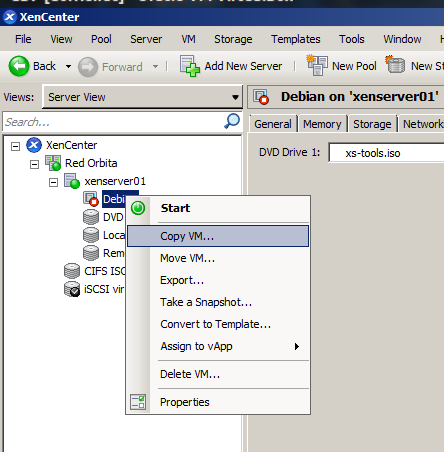The width and height of the screenshot is (444, 452).
Task: Open the Back history dropdown arrow
Action: point(68,66)
